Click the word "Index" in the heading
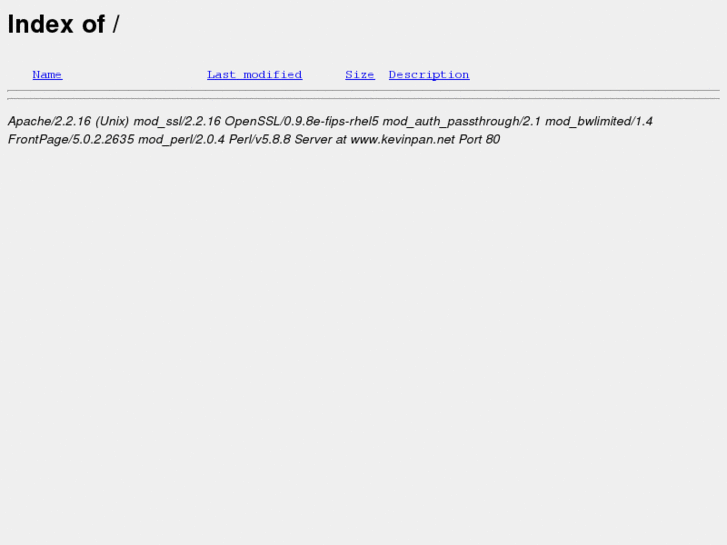The width and height of the screenshot is (727, 545). [x=40, y=24]
